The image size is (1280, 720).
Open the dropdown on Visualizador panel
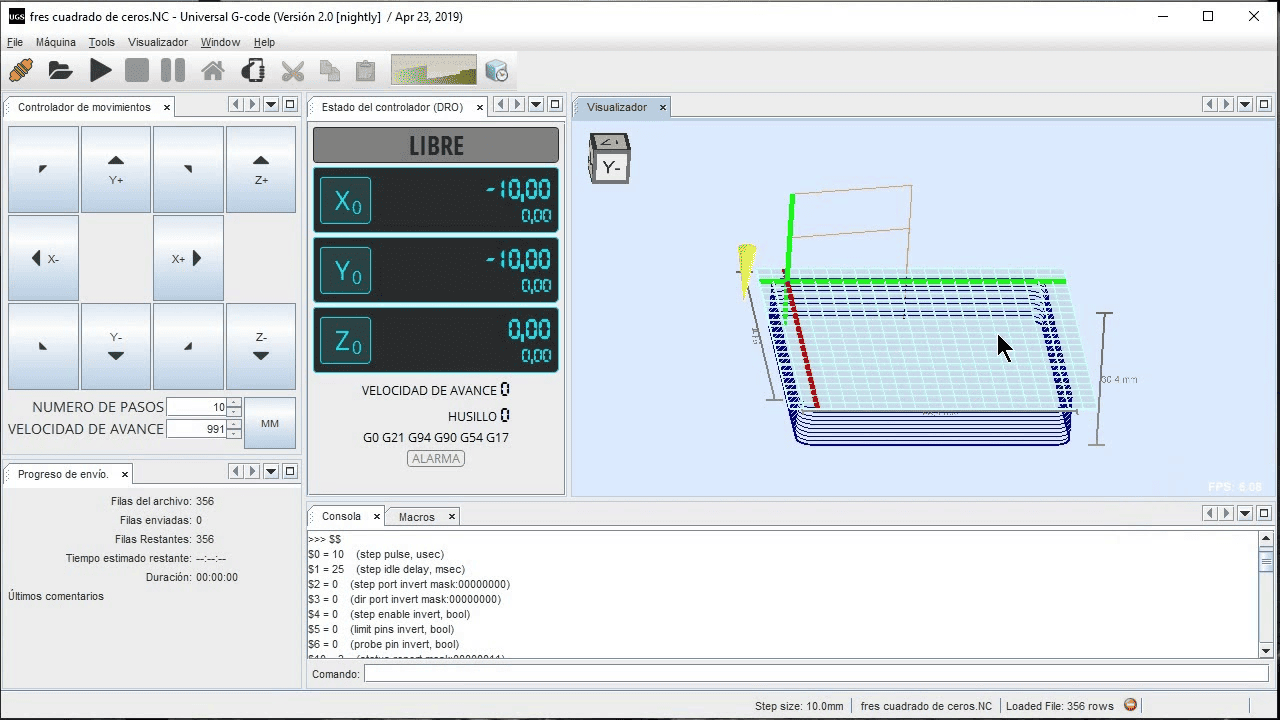[1244, 104]
